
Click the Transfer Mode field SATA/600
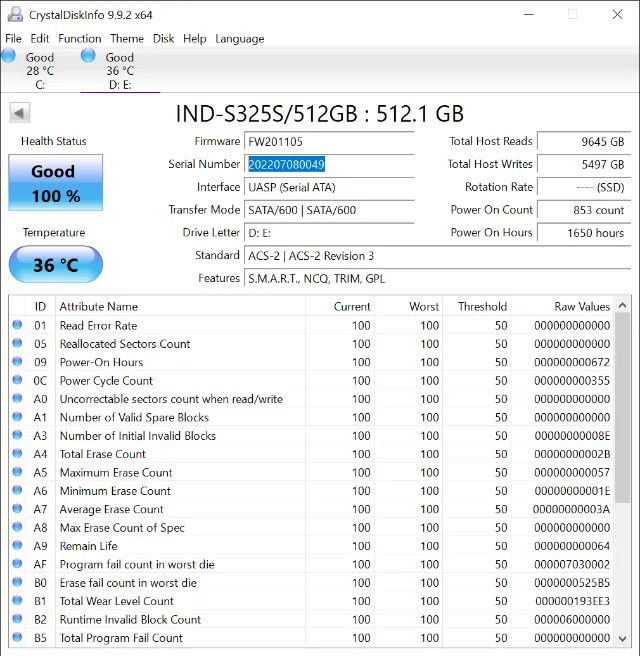coord(329,210)
